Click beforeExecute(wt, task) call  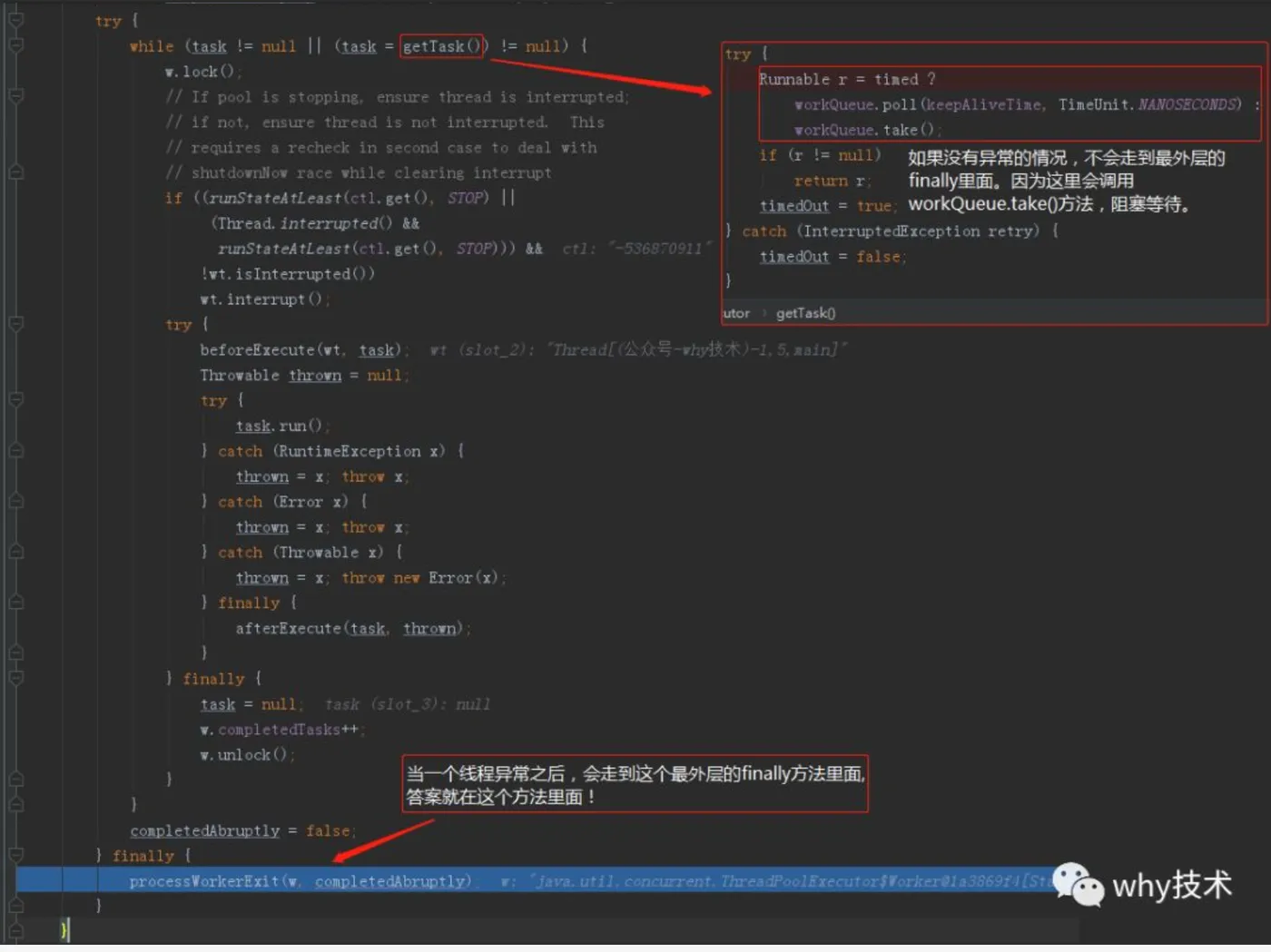(304, 349)
